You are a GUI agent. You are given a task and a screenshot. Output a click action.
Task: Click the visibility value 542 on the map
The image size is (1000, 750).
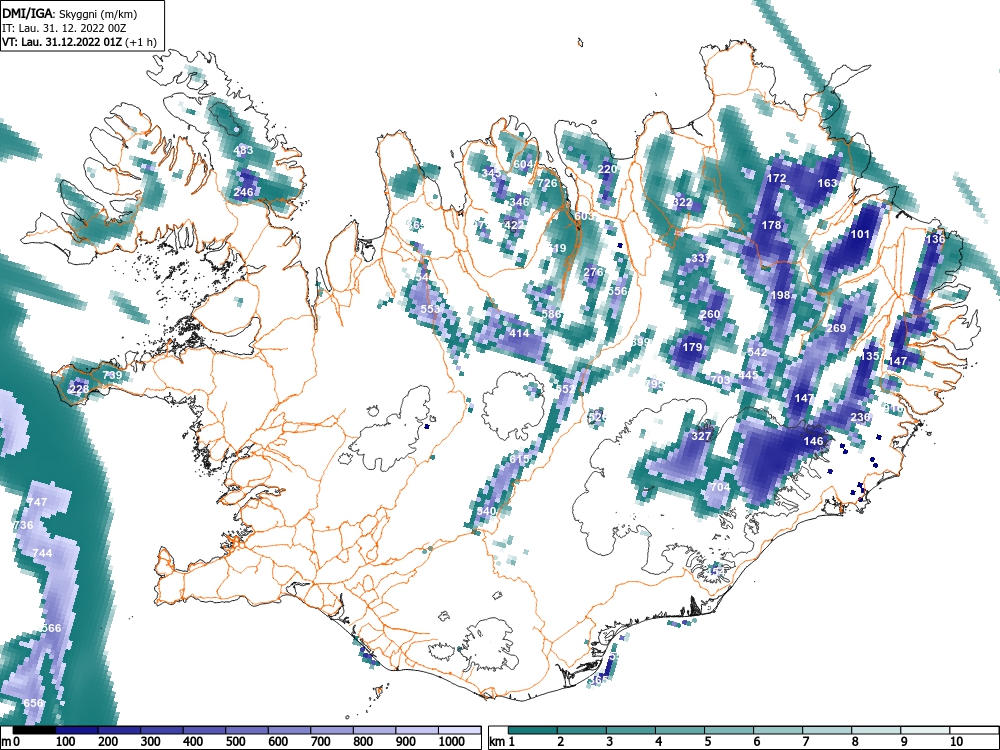[757, 352]
